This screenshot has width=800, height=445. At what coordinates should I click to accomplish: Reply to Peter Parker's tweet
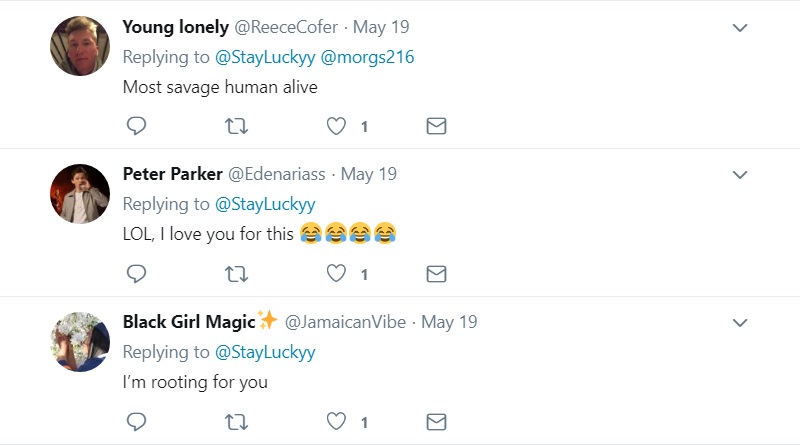pos(136,274)
